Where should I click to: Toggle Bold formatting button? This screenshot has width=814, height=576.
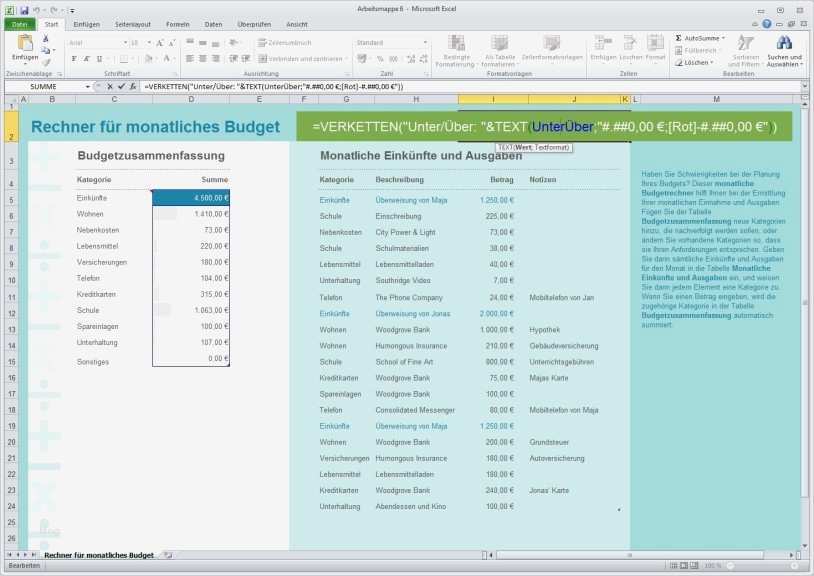[x=74, y=59]
